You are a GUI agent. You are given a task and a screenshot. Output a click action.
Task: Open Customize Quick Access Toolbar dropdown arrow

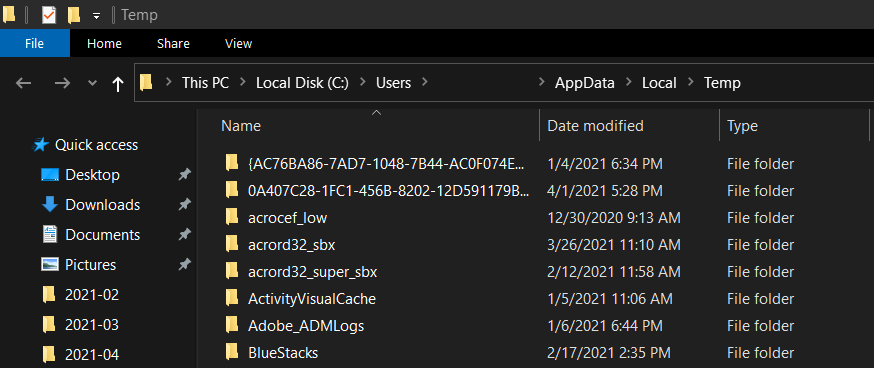(96, 16)
